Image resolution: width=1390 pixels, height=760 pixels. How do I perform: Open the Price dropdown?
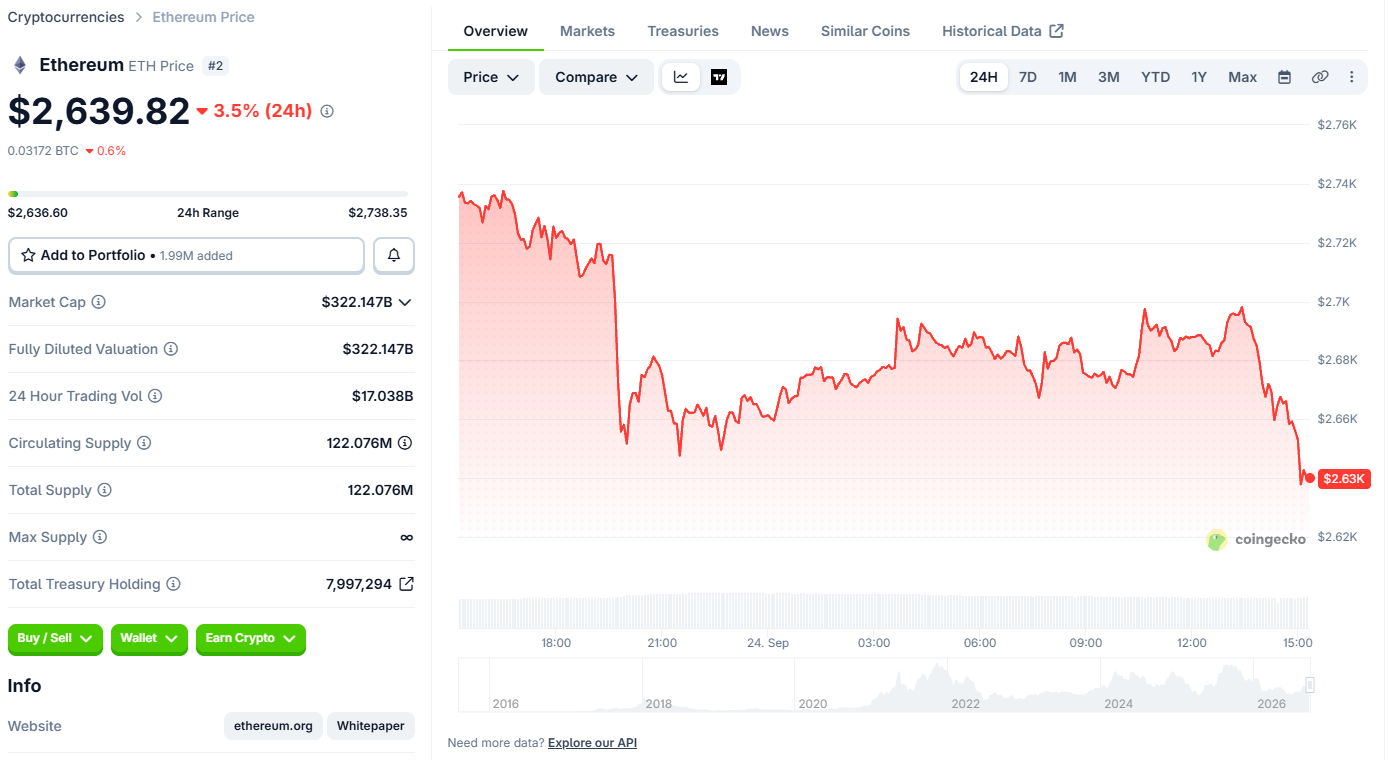491,77
